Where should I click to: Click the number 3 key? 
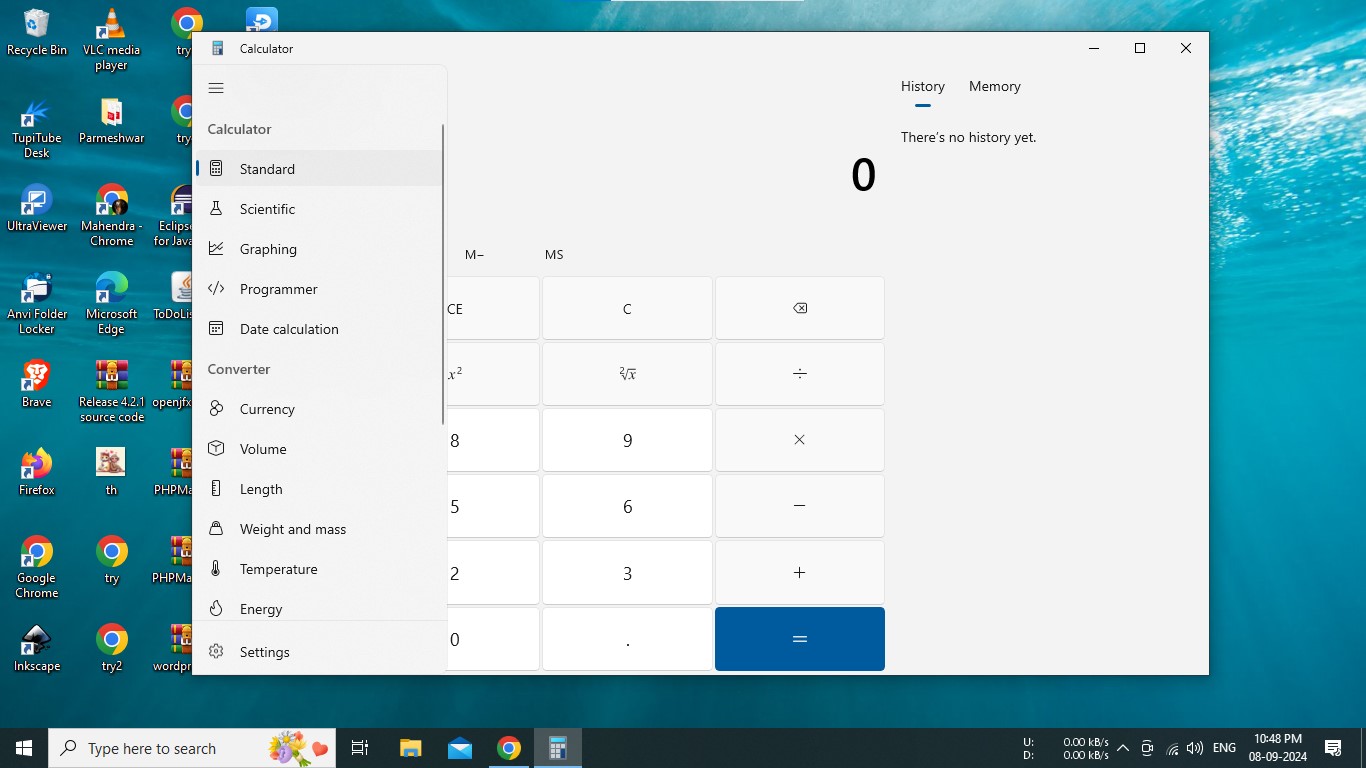(x=627, y=572)
